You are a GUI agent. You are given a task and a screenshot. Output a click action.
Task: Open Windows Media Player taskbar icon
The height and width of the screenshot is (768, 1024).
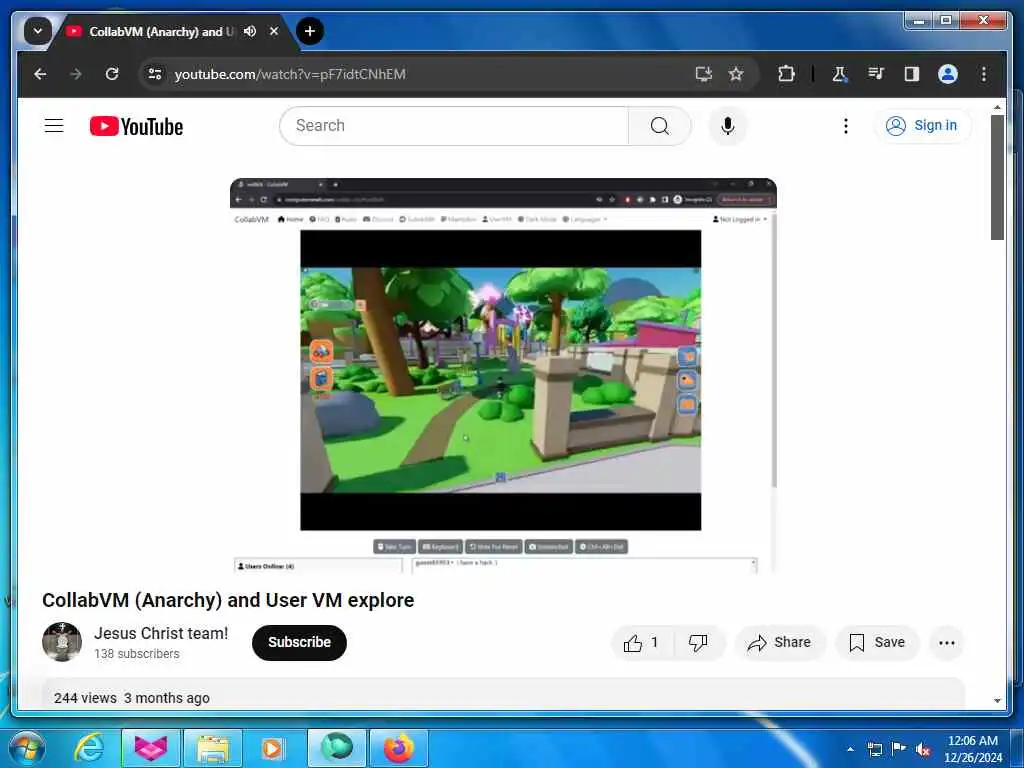click(272, 748)
